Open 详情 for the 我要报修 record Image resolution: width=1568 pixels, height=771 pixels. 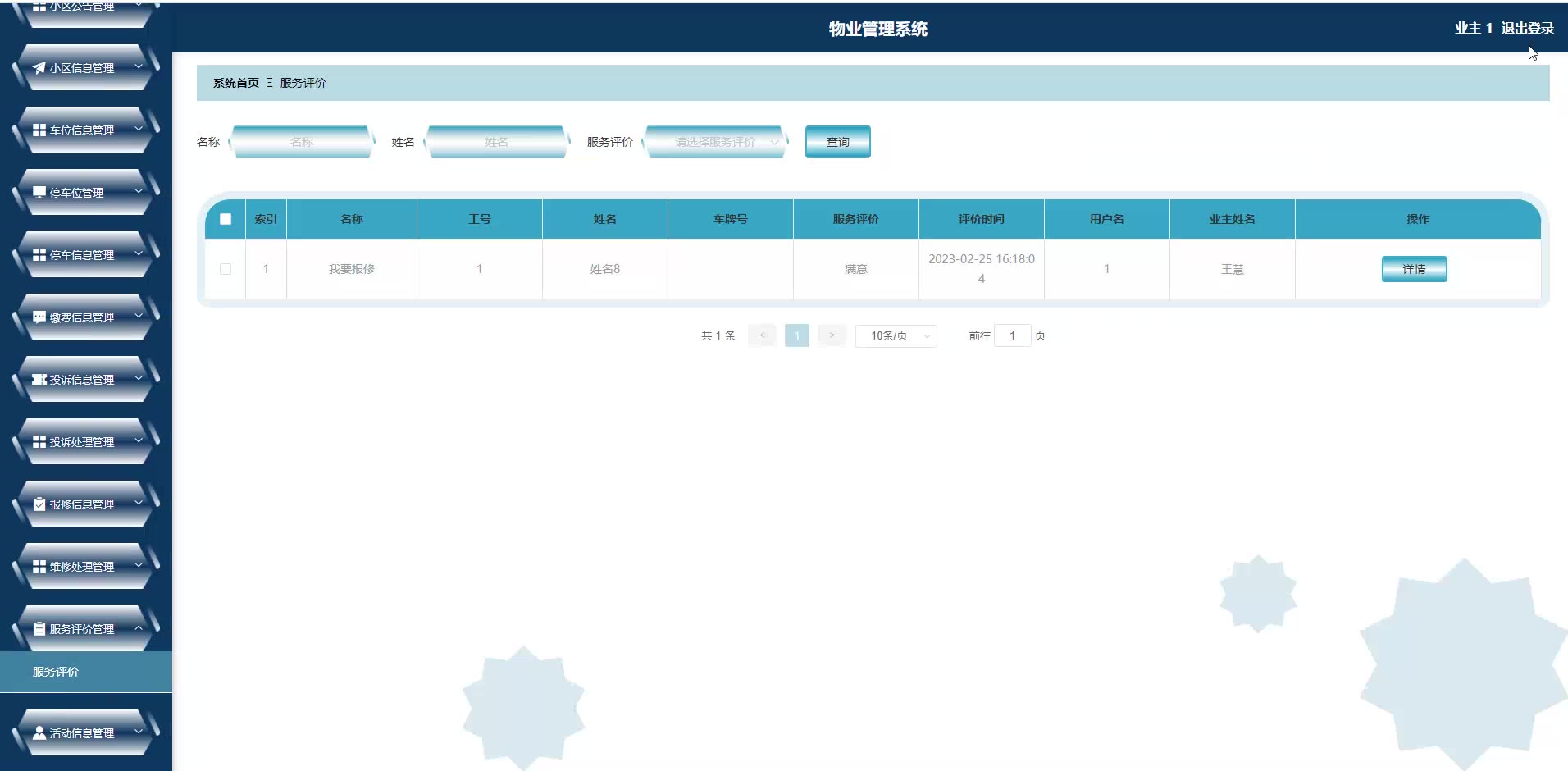pos(1414,269)
